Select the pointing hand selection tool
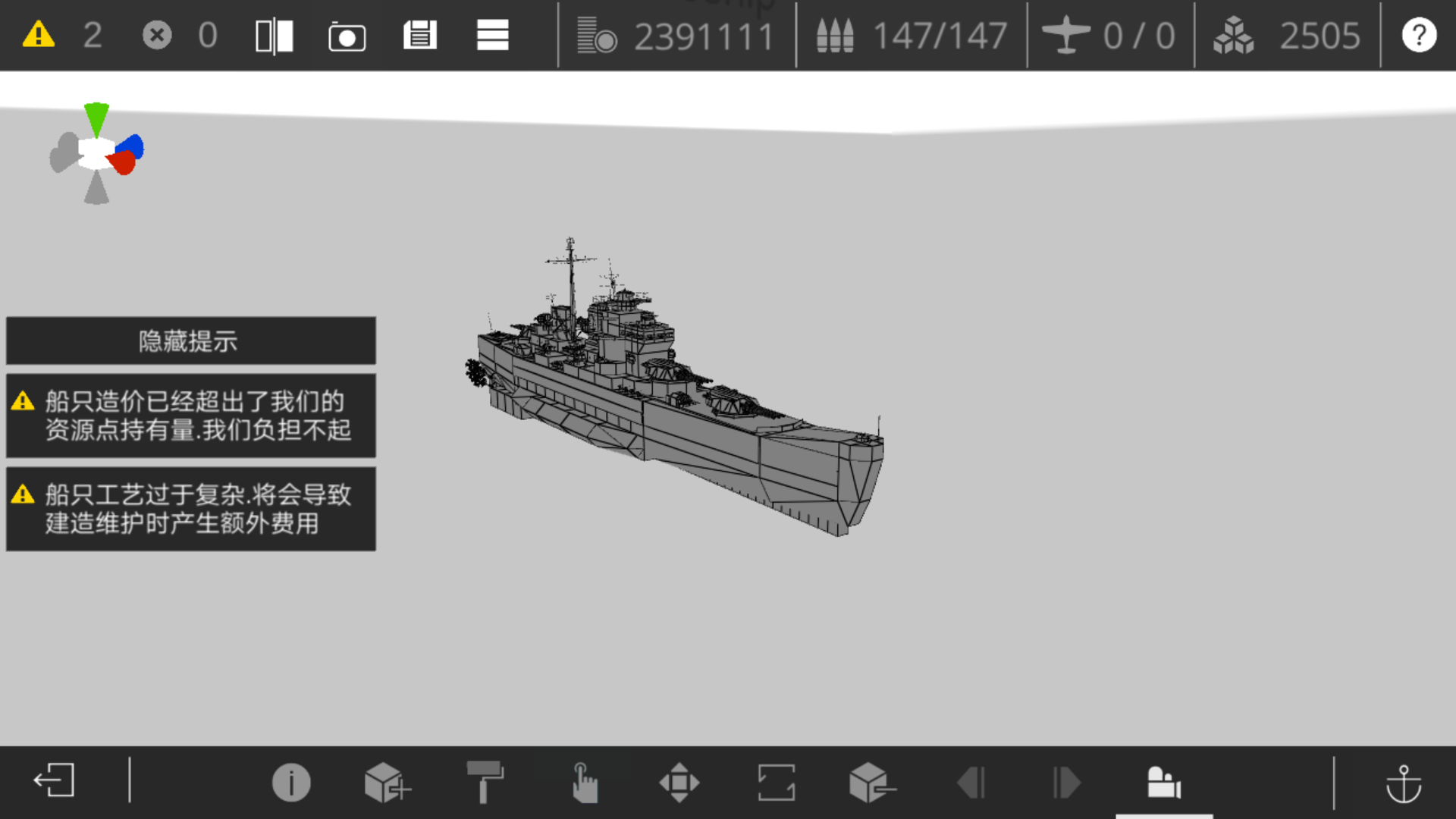This screenshot has width=1456, height=819. (584, 782)
